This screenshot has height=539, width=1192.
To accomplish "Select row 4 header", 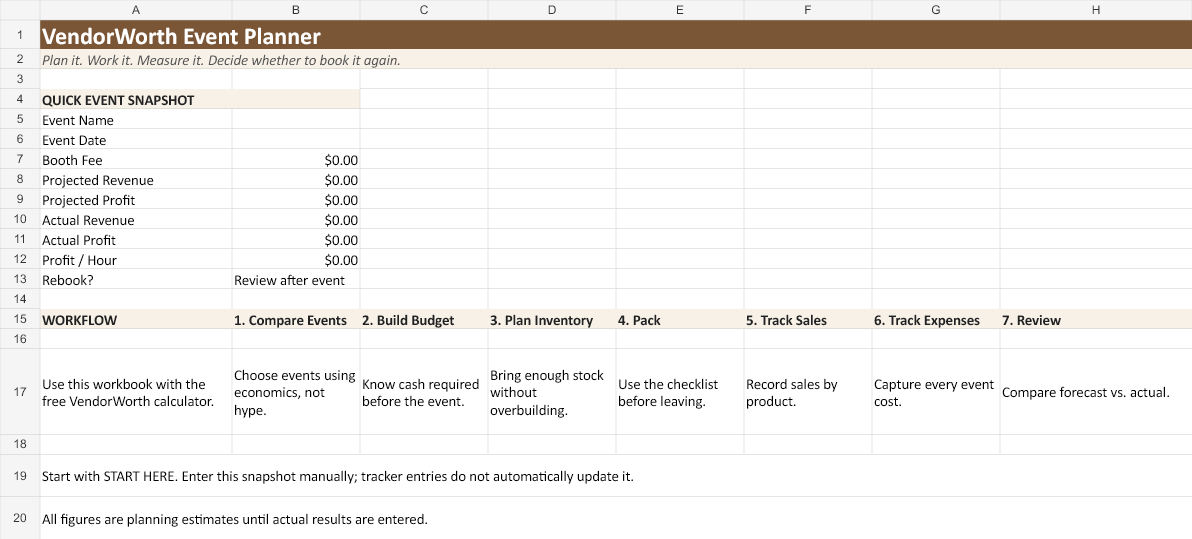I will point(20,100).
